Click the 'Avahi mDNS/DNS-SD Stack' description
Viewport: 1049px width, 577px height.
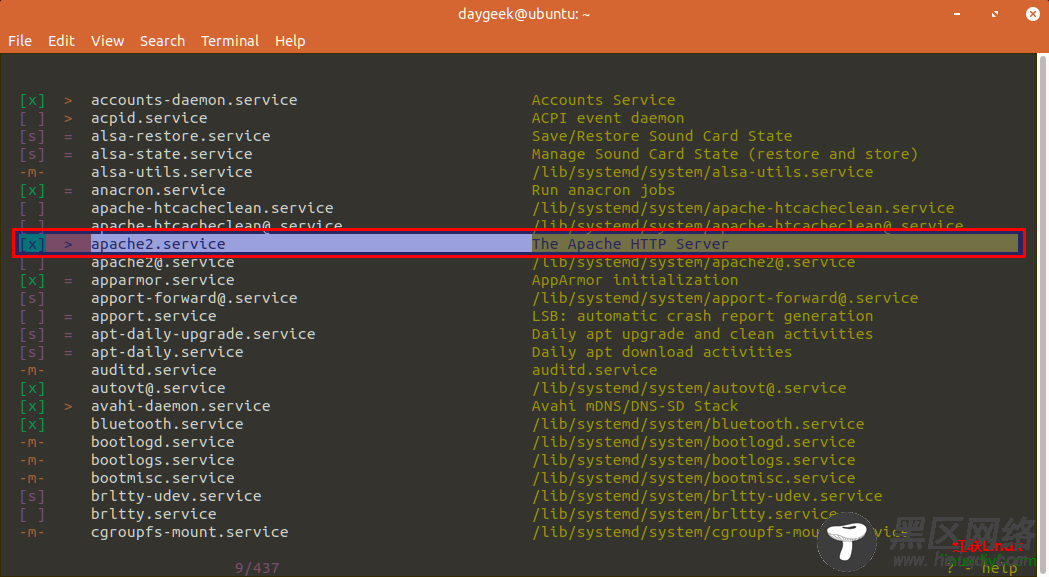point(635,406)
